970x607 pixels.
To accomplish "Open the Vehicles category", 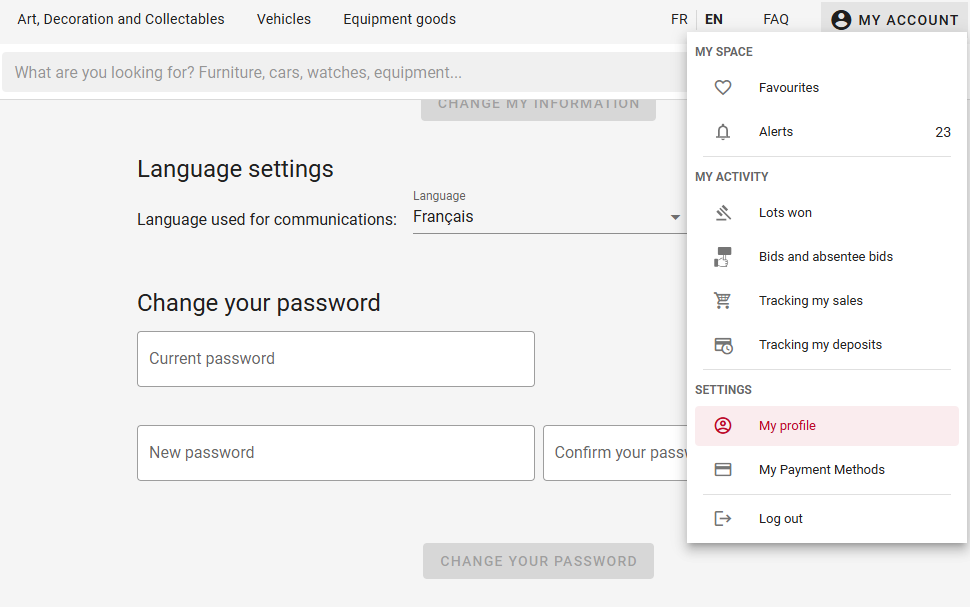I will coord(284,19).
